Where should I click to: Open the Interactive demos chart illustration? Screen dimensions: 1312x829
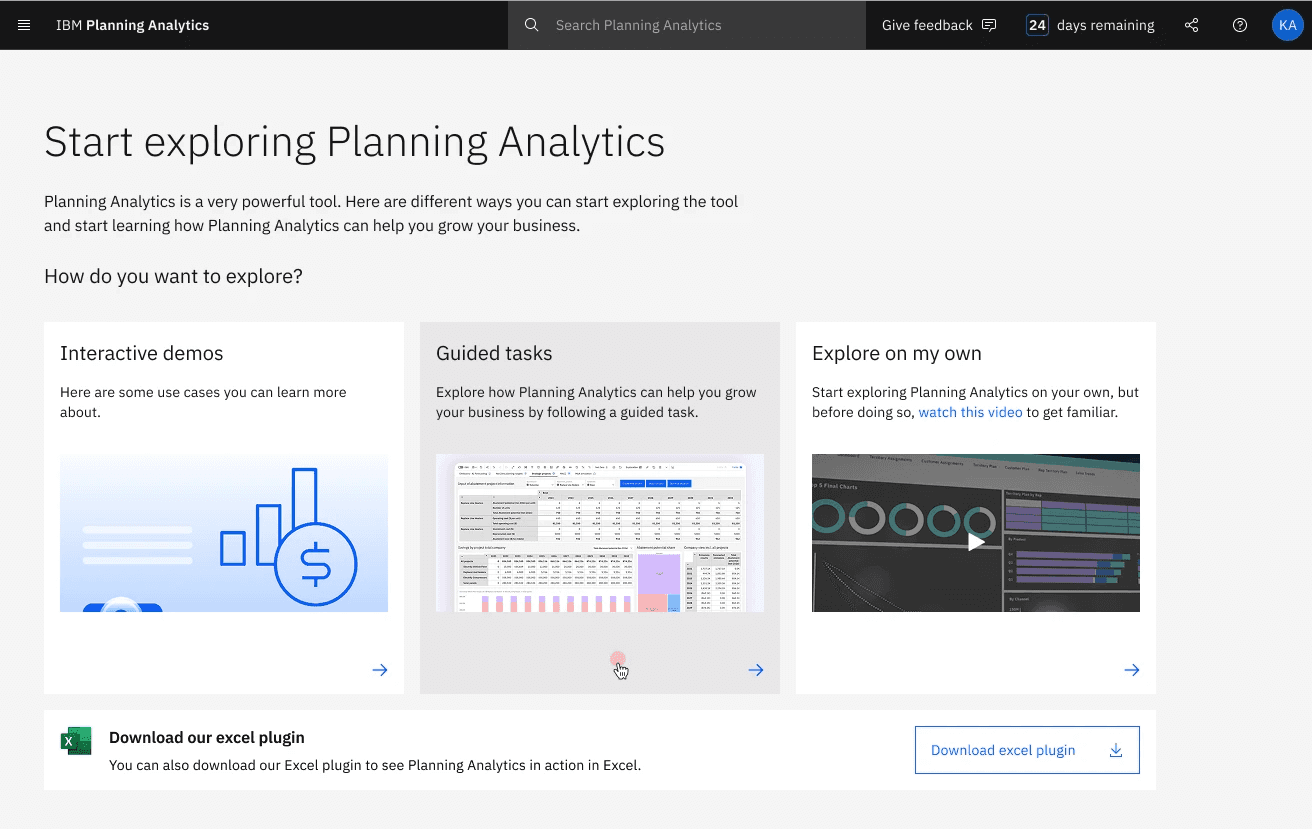click(224, 533)
